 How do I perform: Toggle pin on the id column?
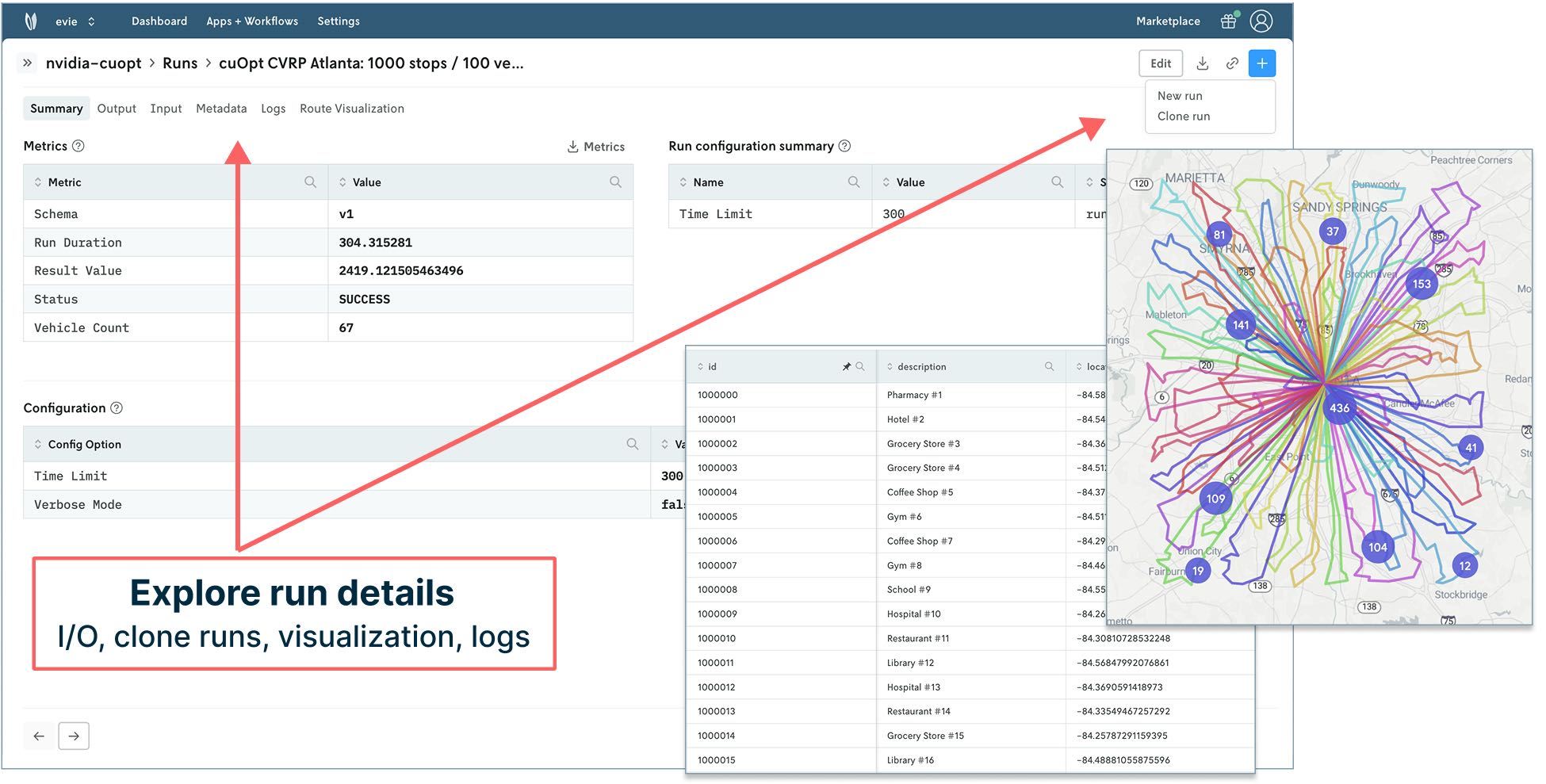tap(847, 367)
